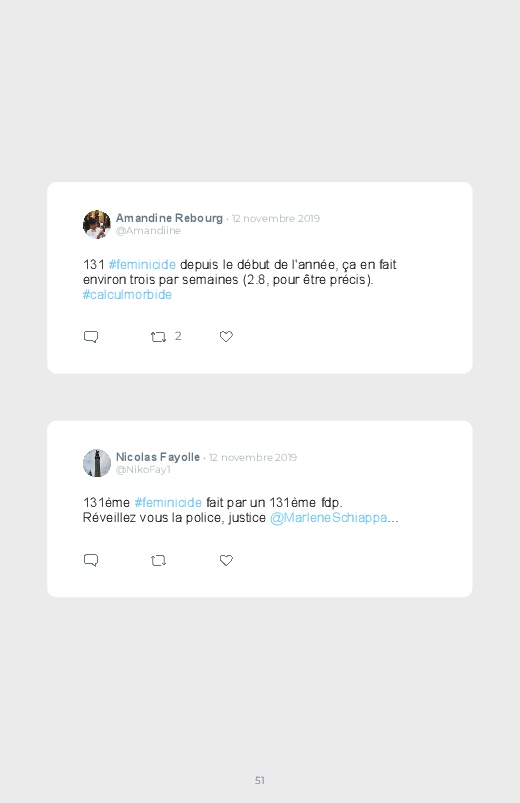Open the #feminicide hashtag in Amandine's tweet

pyautogui.click(x=142, y=265)
